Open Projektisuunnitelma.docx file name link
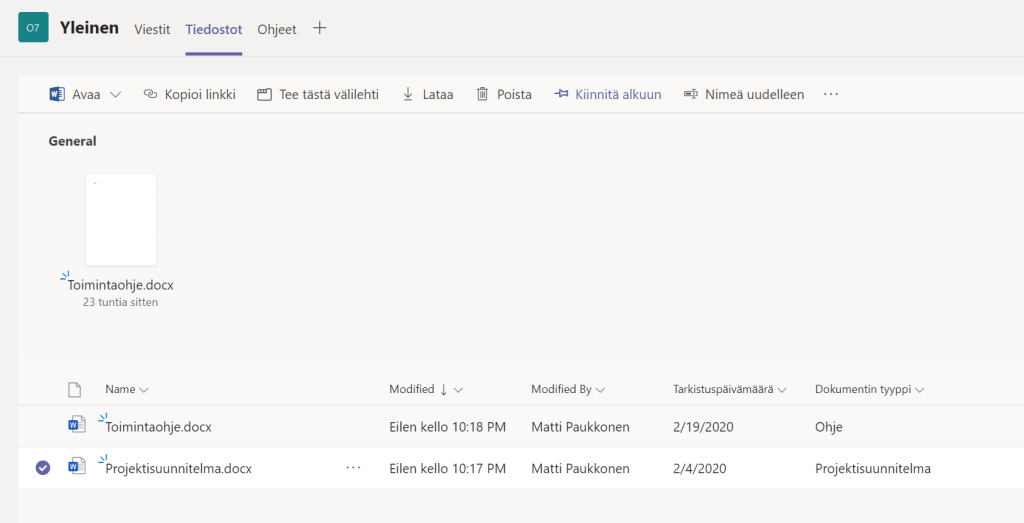This screenshot has height=523, width=1024. tap(178, 468)
